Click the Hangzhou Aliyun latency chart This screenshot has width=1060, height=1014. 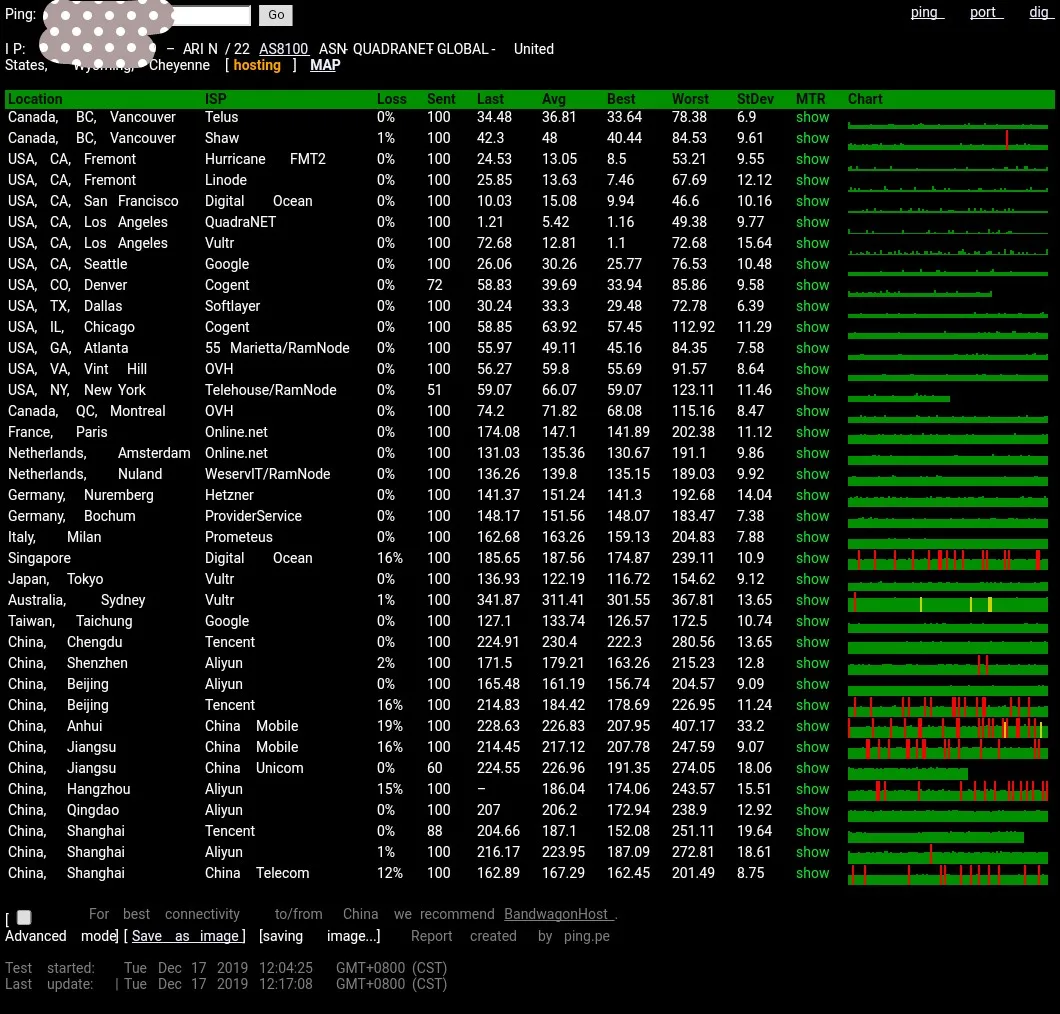(x=948, y=790)
